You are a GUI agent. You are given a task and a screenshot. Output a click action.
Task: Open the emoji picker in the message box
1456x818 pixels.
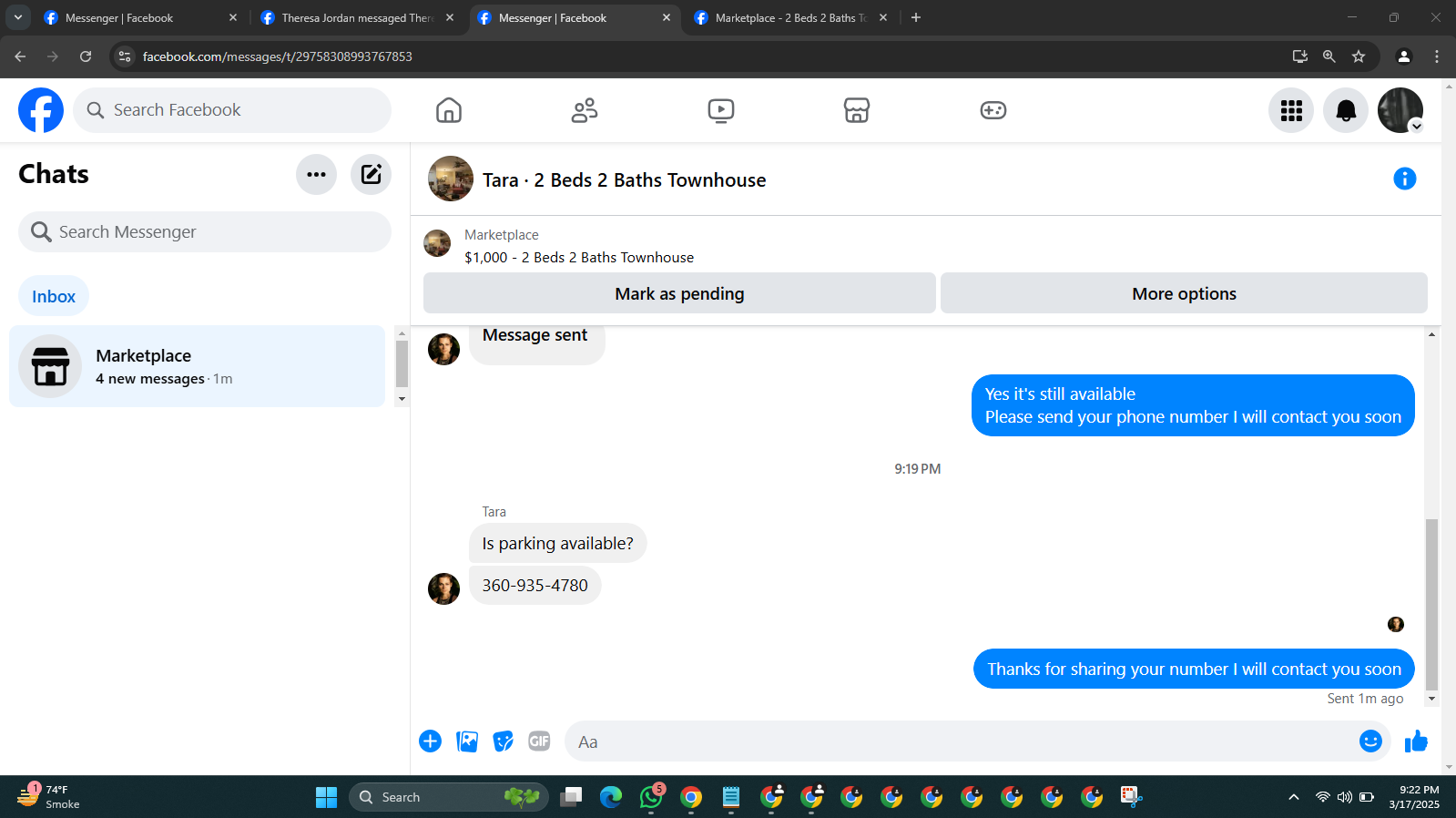click(x=1370, y=741)
